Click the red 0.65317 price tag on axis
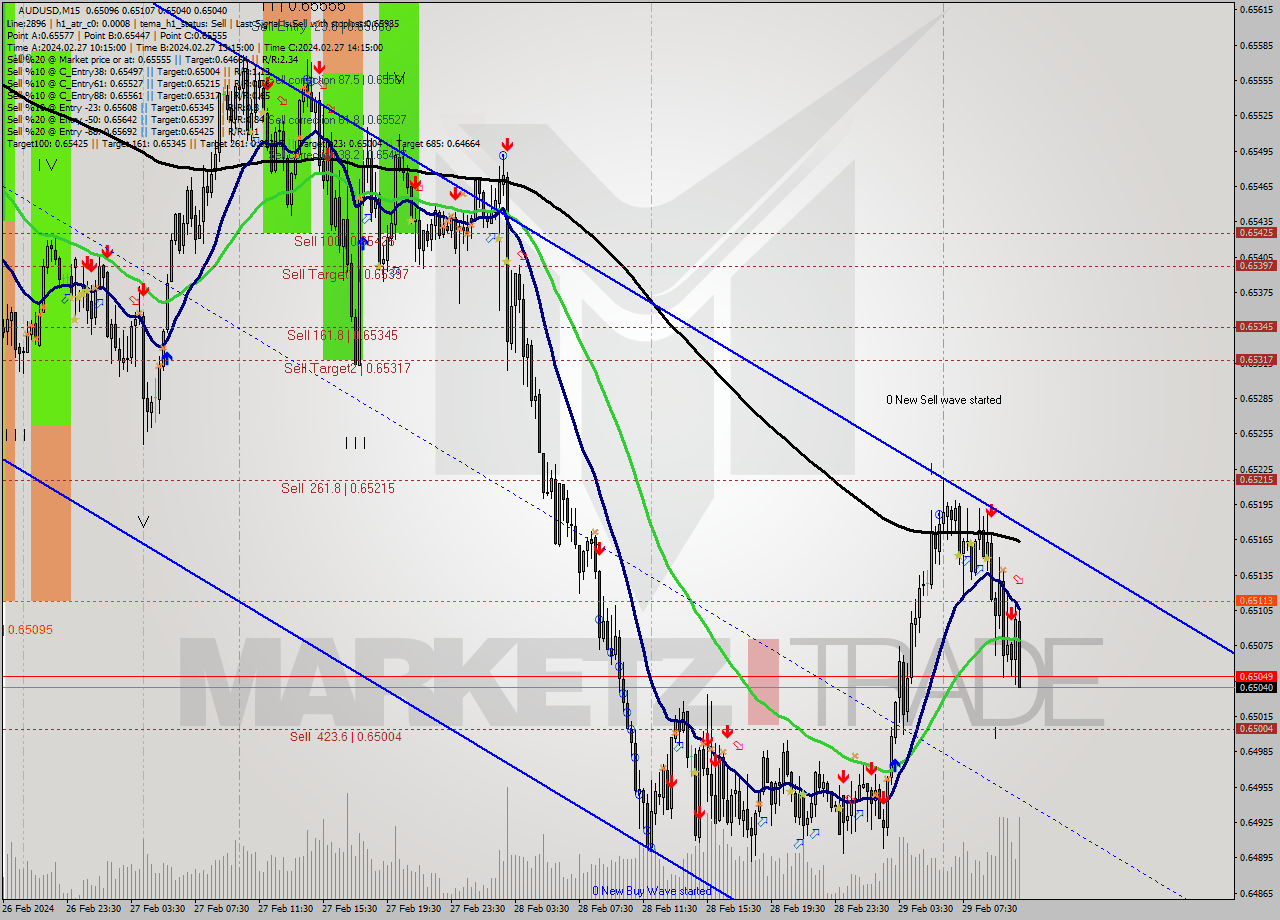Image resolution: width=1280 pixels, height=920 pixels. [1257, 359]
